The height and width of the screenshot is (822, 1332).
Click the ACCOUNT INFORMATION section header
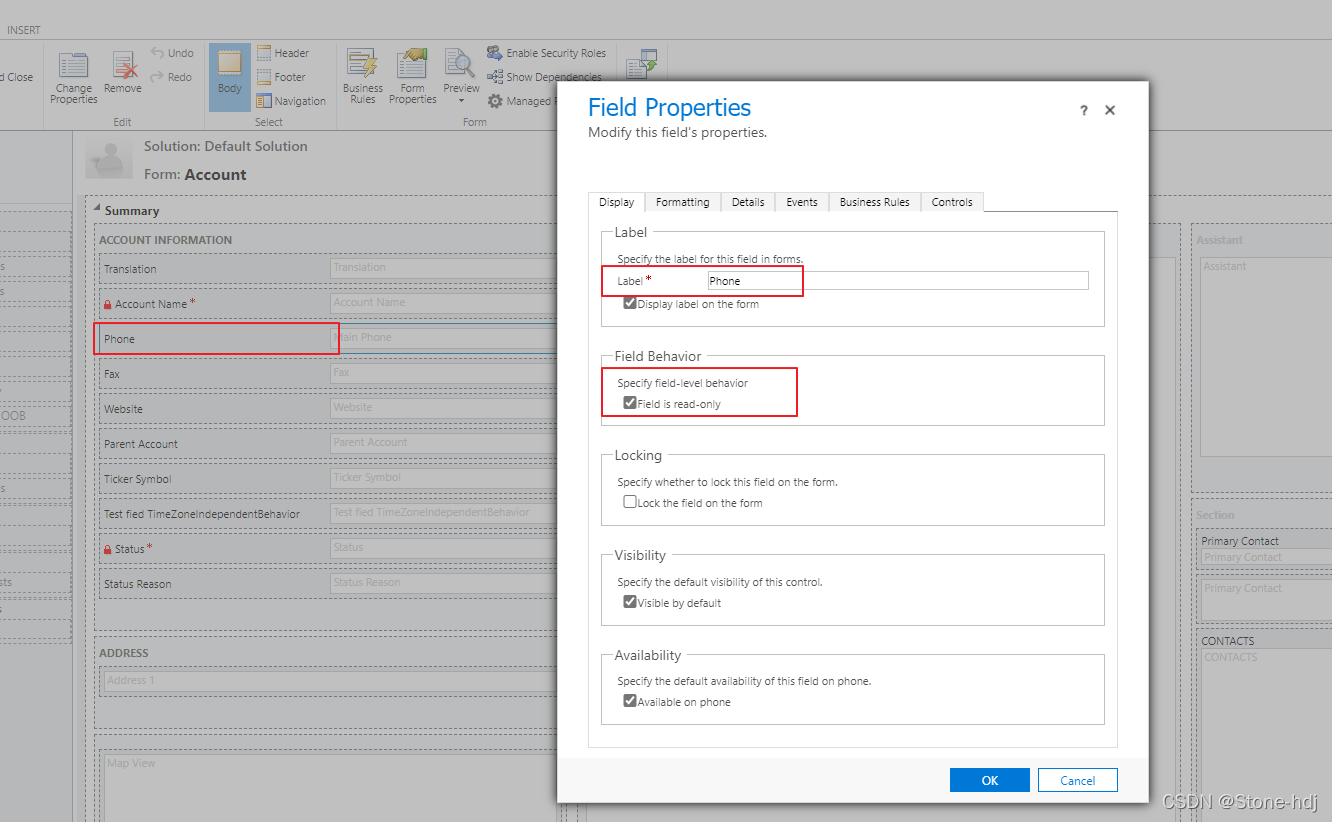(x=165, y=240)
